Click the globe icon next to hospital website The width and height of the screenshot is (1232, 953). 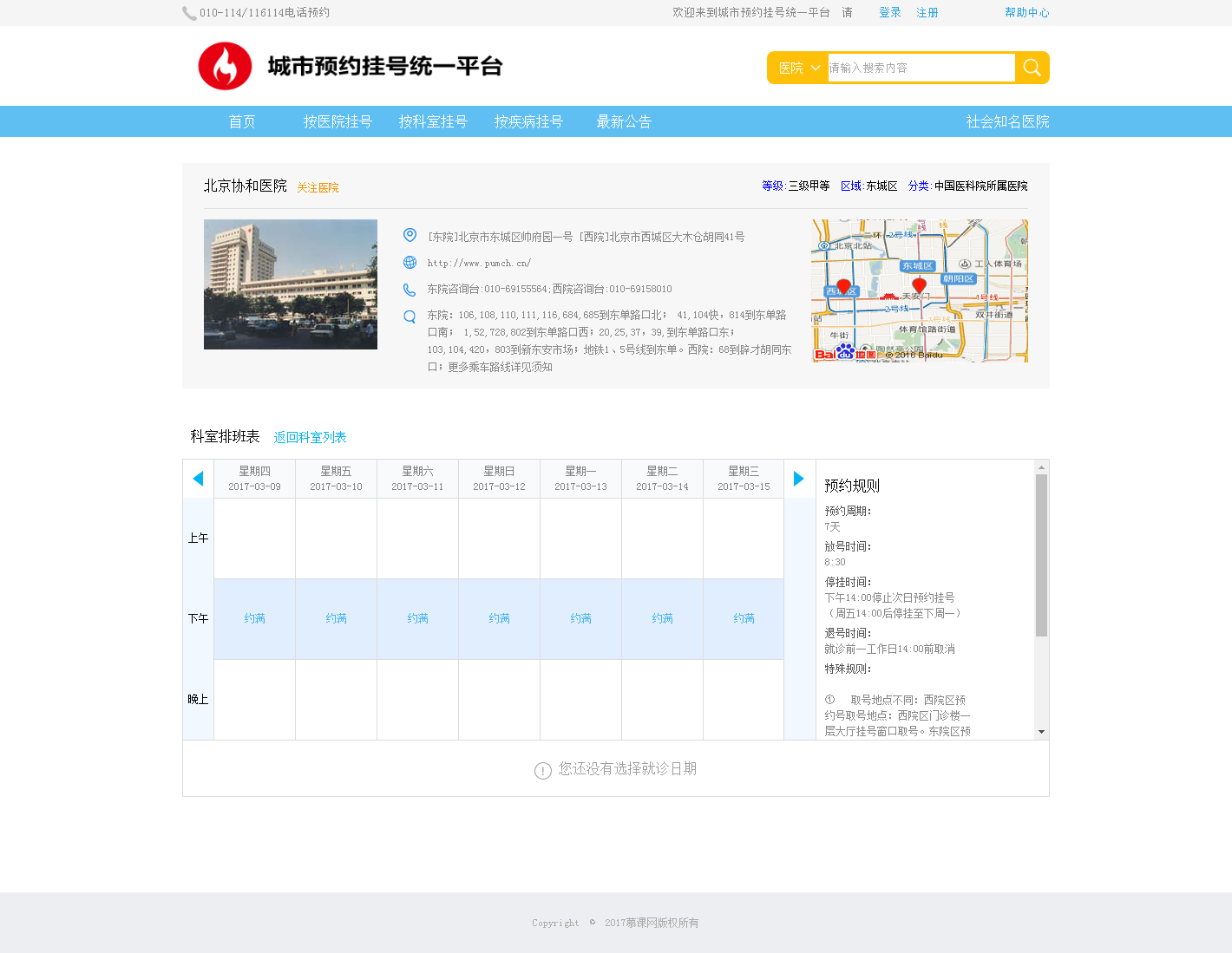tap(409, 262)
